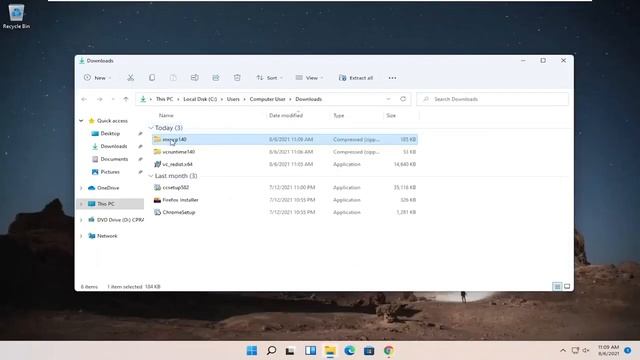Click the volume icon in system tray

pyautogui.click(x=586, y=351)
